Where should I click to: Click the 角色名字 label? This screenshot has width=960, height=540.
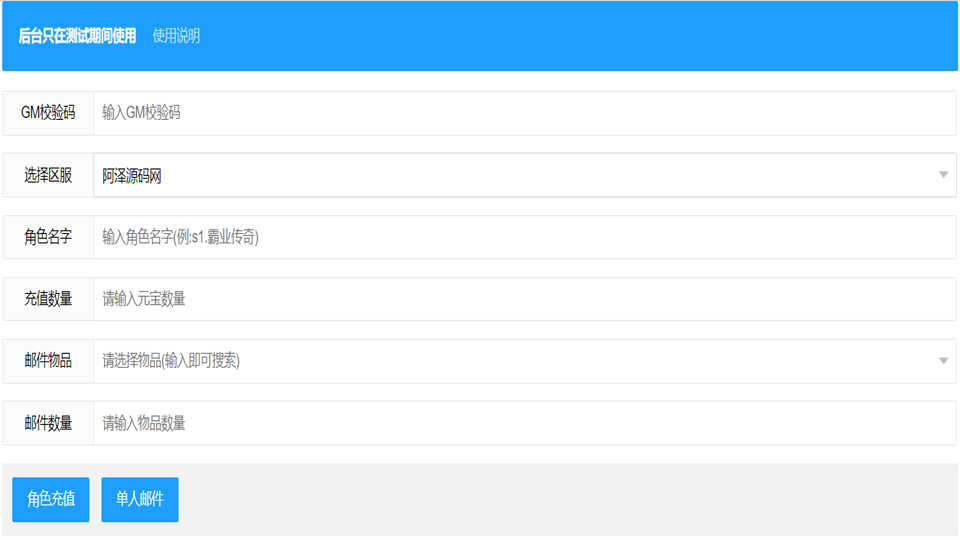tap(48, 237)
